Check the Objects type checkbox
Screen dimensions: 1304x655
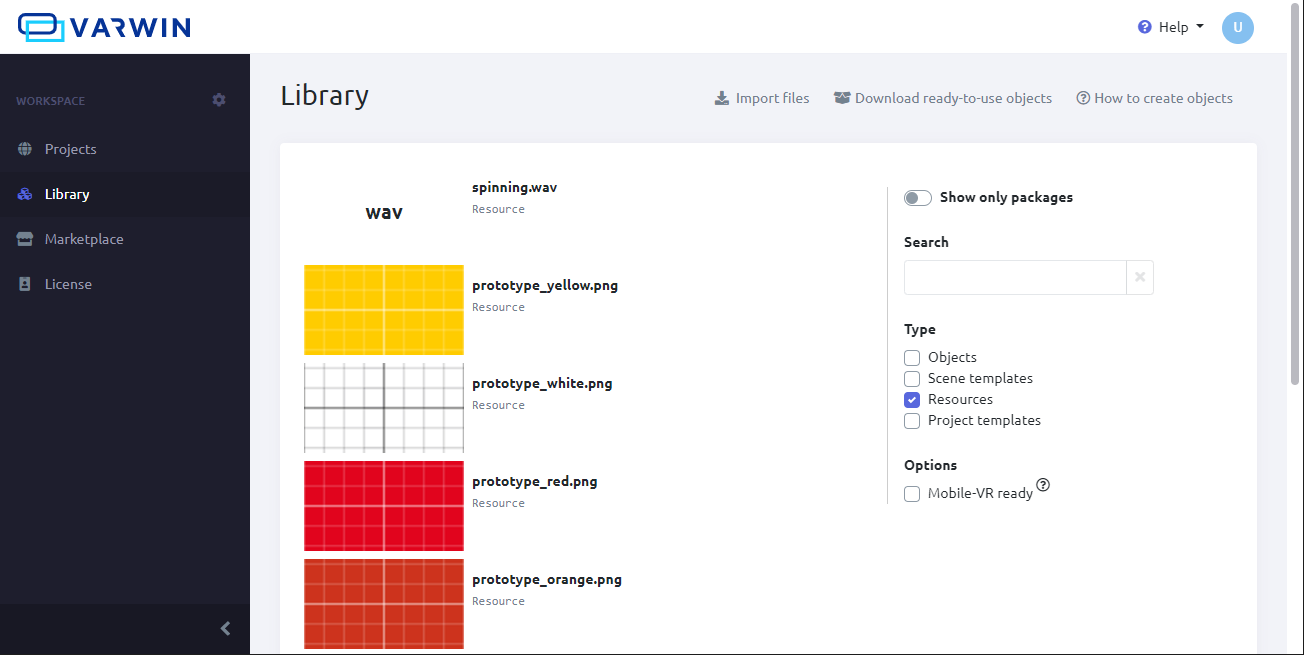(912, 358)
